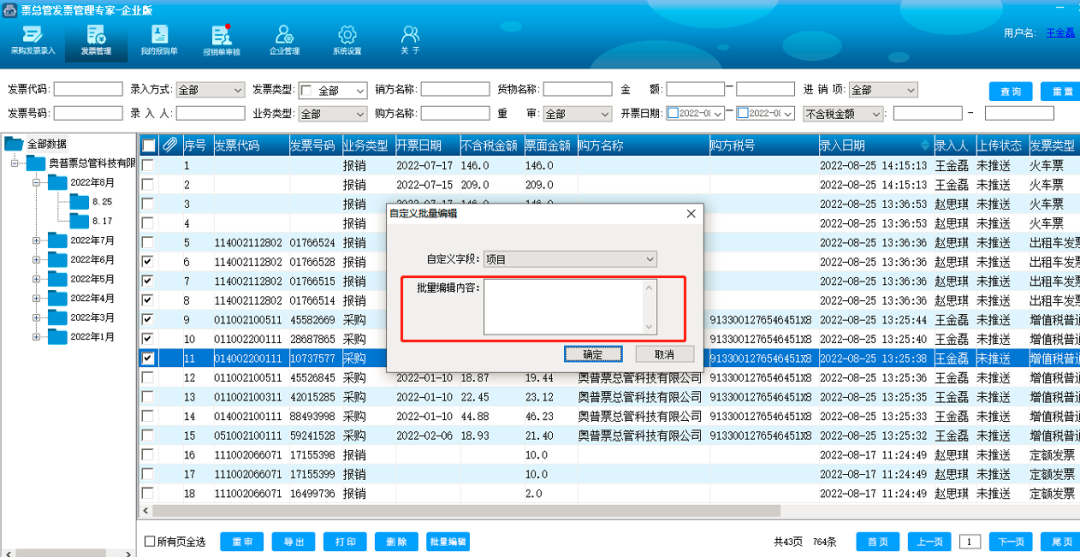The height and width of the screenshot is (557, 1080).
Task: Open the 自定义字段 dropdown showing 项目
Action: tap(570, 259)
